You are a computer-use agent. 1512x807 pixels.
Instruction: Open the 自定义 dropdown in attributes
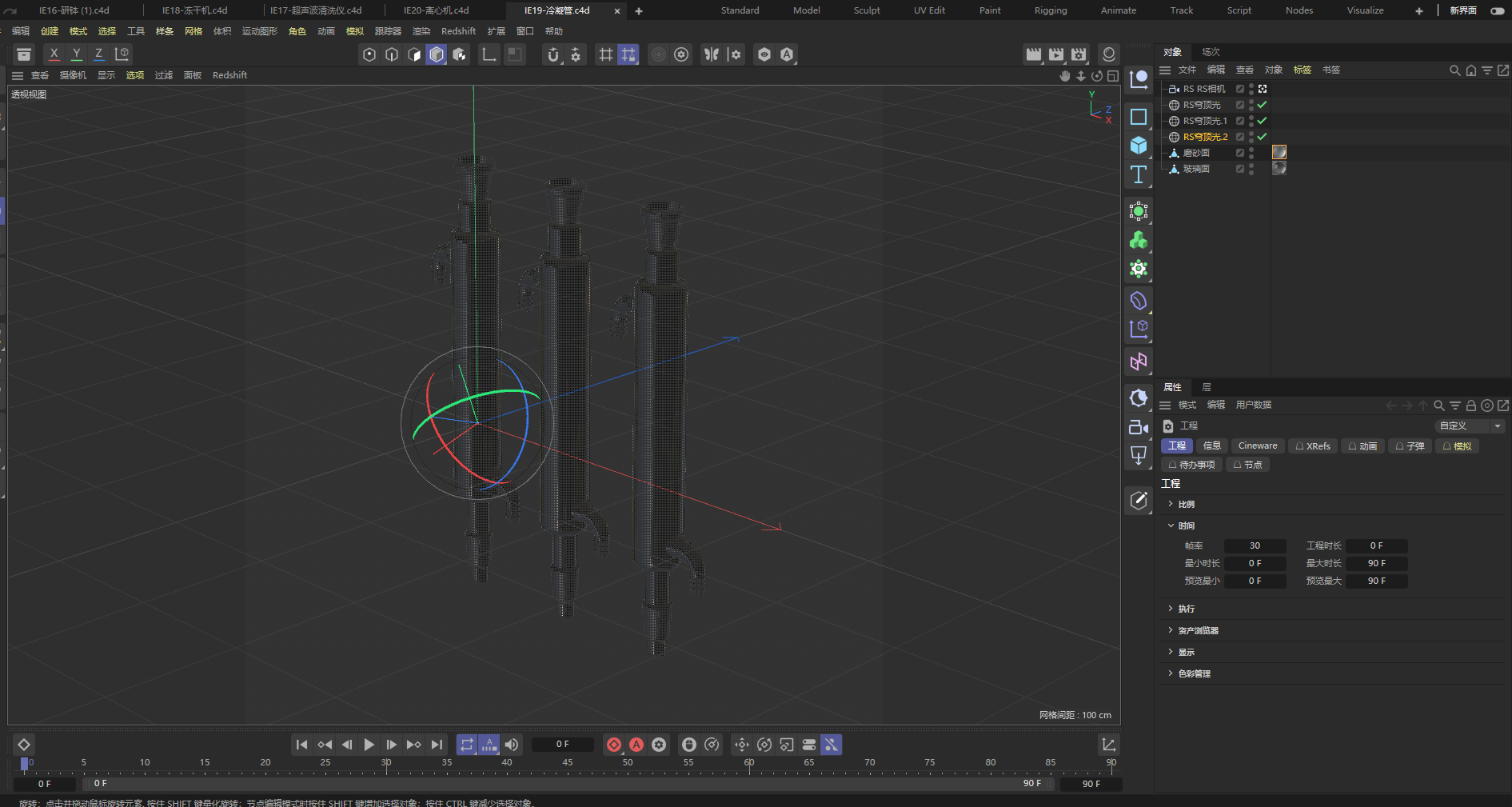[1470, 426]
